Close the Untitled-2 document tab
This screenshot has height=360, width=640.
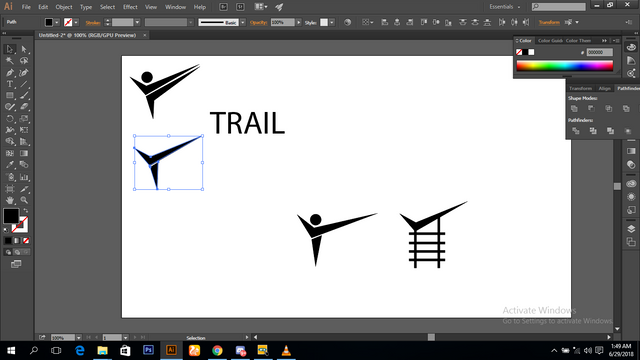coord(144,36)
